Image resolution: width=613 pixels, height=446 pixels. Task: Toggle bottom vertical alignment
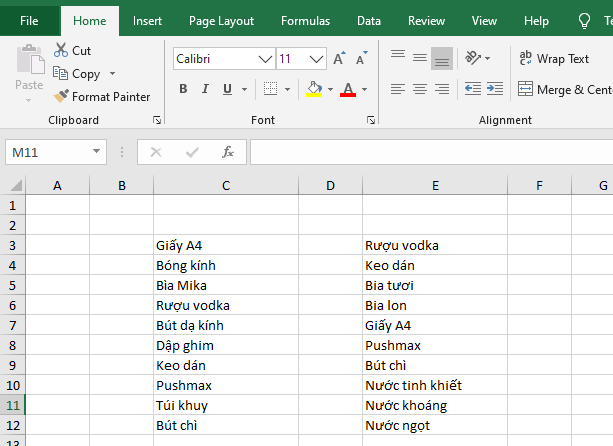(x=442, y=58)
